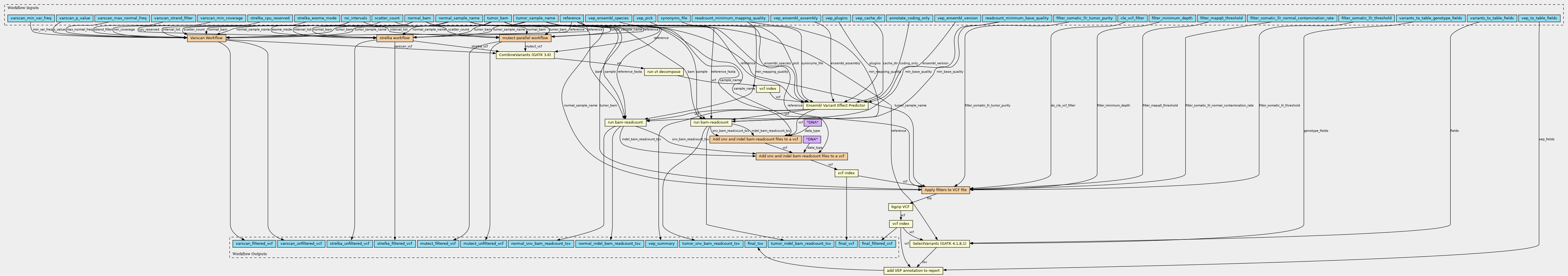The width and height of the screenshot is (1568, 276).
Task: Click the varscan_p_value input node
Action: click(74, 18)
